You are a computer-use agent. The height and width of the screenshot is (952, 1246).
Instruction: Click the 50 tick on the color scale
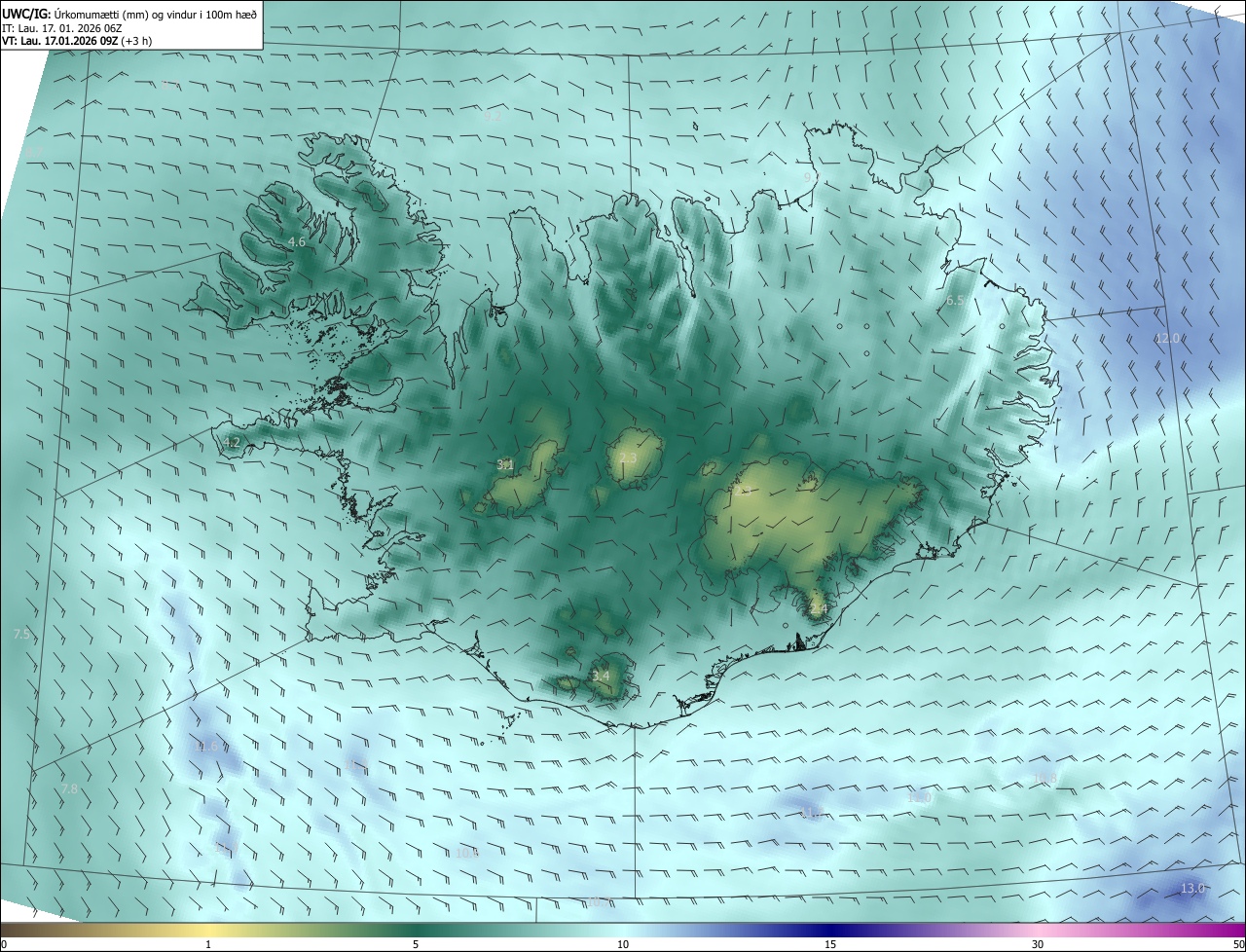[x=1238, y=944]
